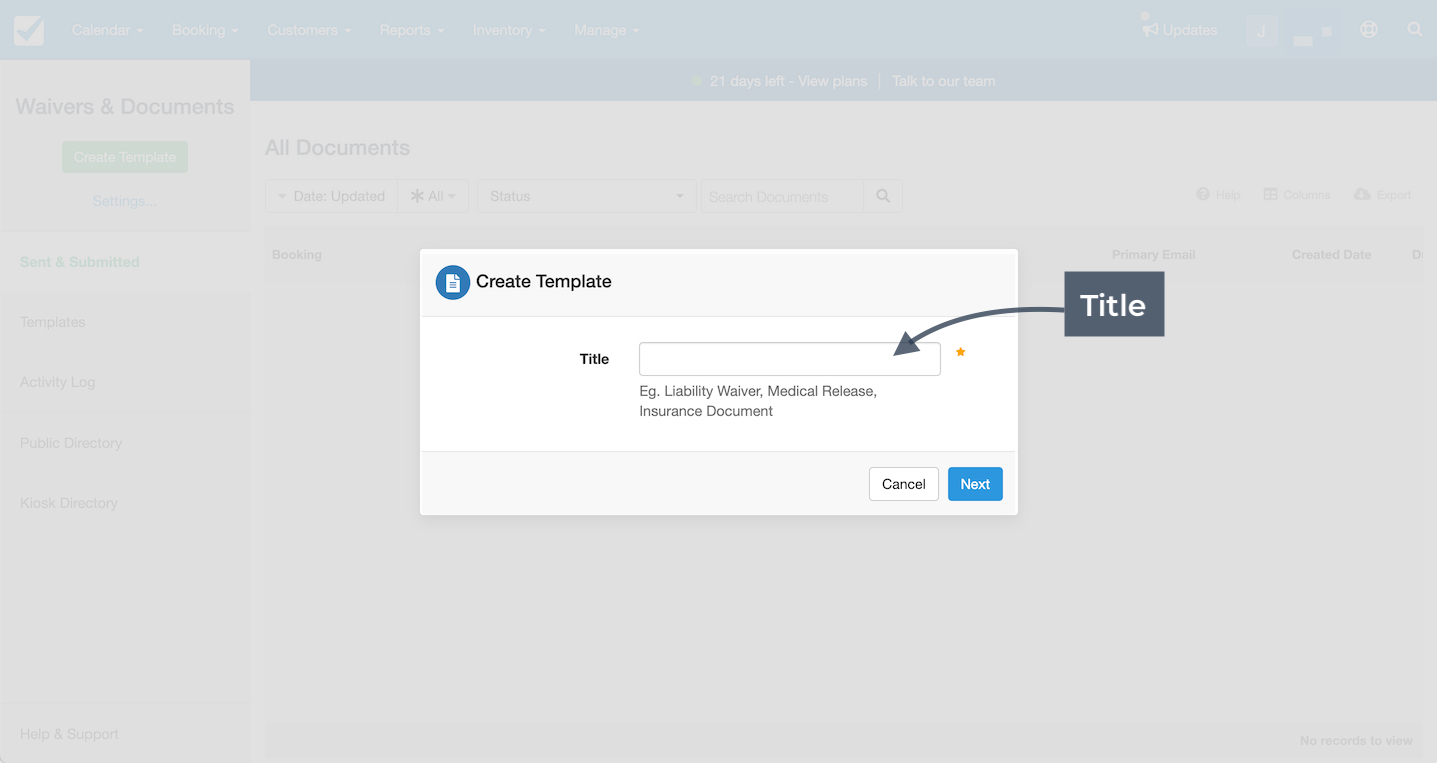The width and height of the screenshot is (1437, 763).
Task: Open the Customers menu
Action: 309,30
